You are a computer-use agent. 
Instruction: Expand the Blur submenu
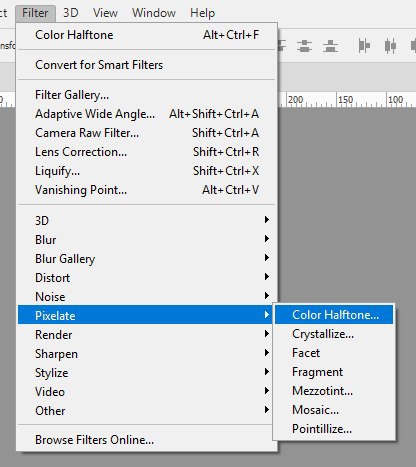(147, 240)
